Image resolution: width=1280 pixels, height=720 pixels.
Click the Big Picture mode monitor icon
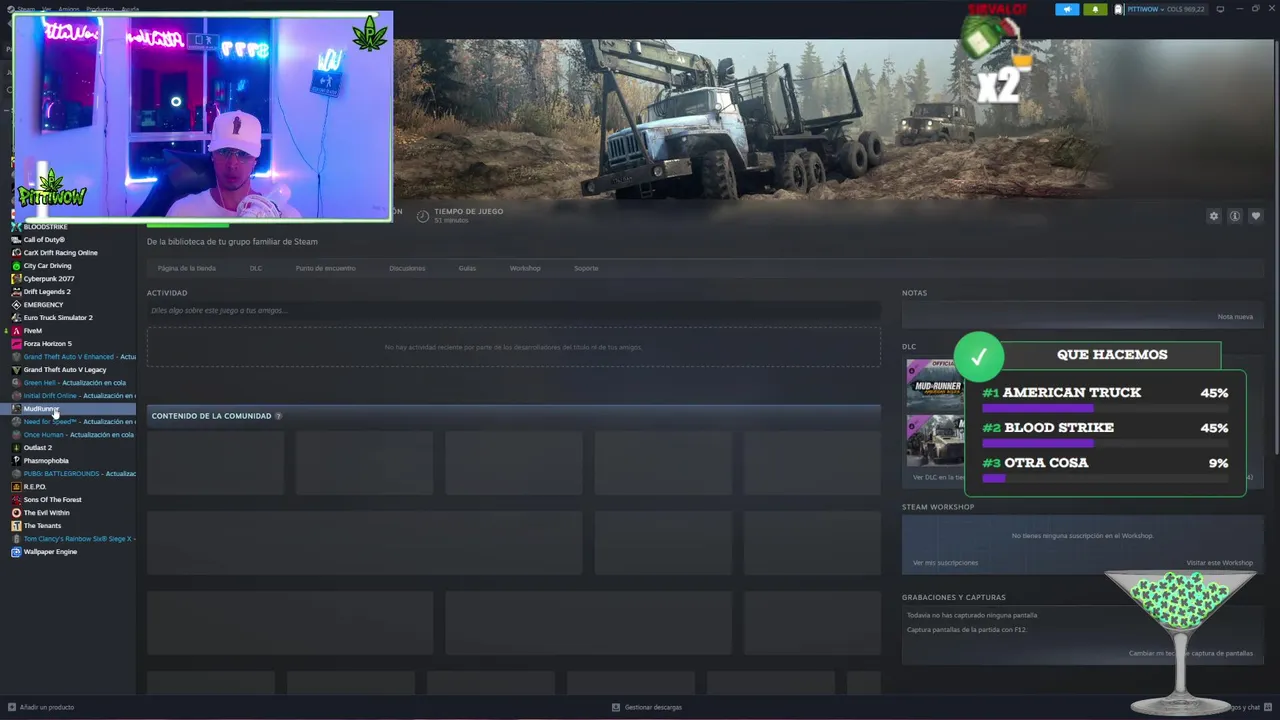(x=1220, y=9)
